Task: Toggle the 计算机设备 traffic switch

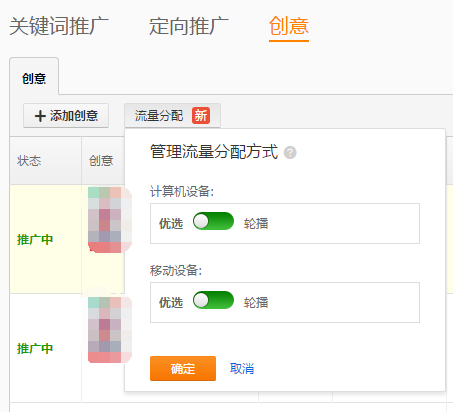Action: (x=213, y=221)
